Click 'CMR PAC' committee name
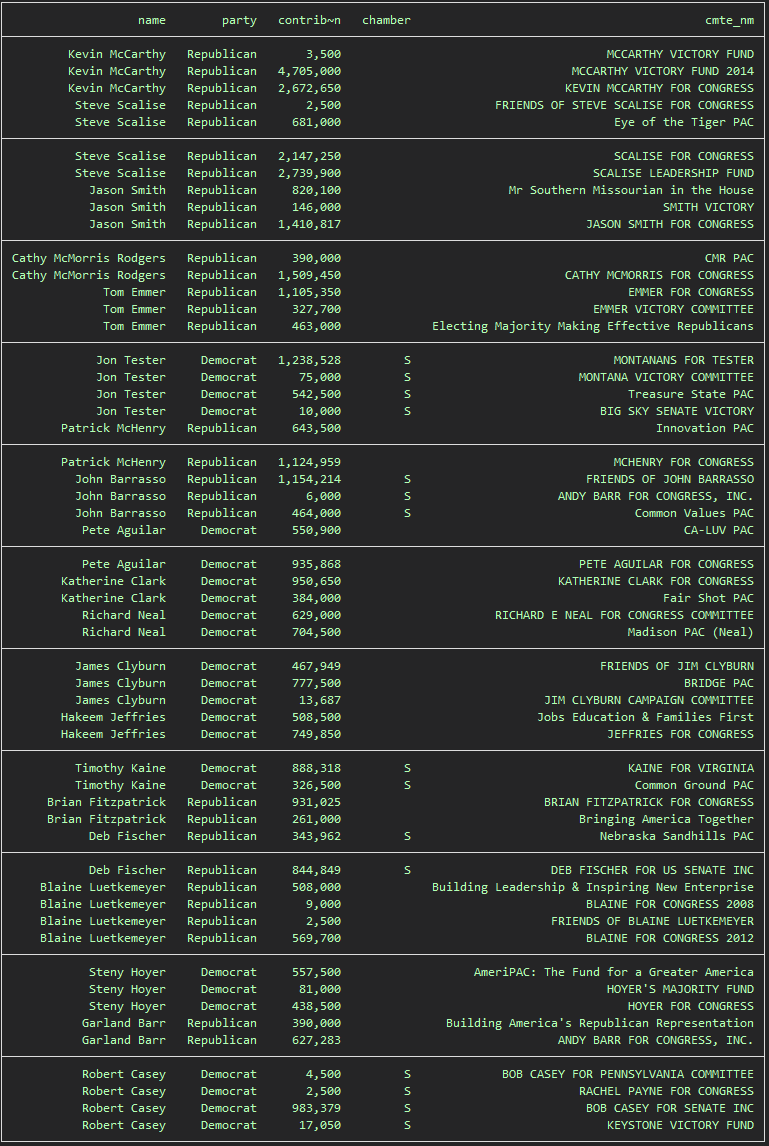The image size is (769, 1146). coord(730,258)
